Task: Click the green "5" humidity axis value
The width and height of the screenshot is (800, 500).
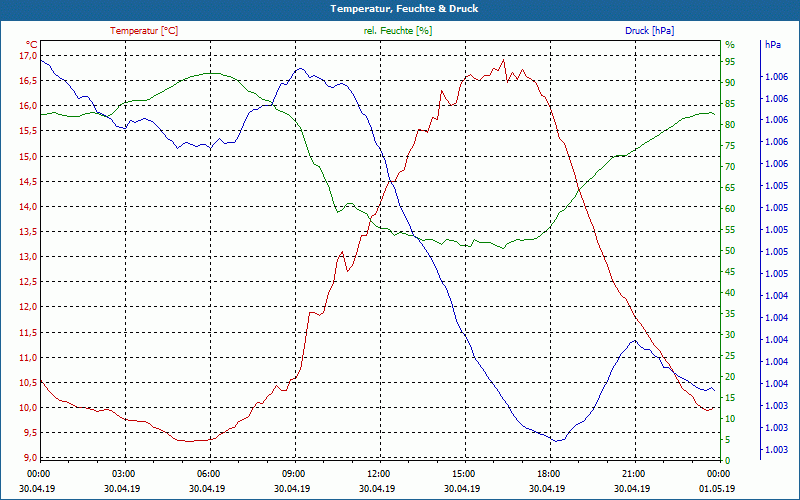Action: (x=728, y=440)
